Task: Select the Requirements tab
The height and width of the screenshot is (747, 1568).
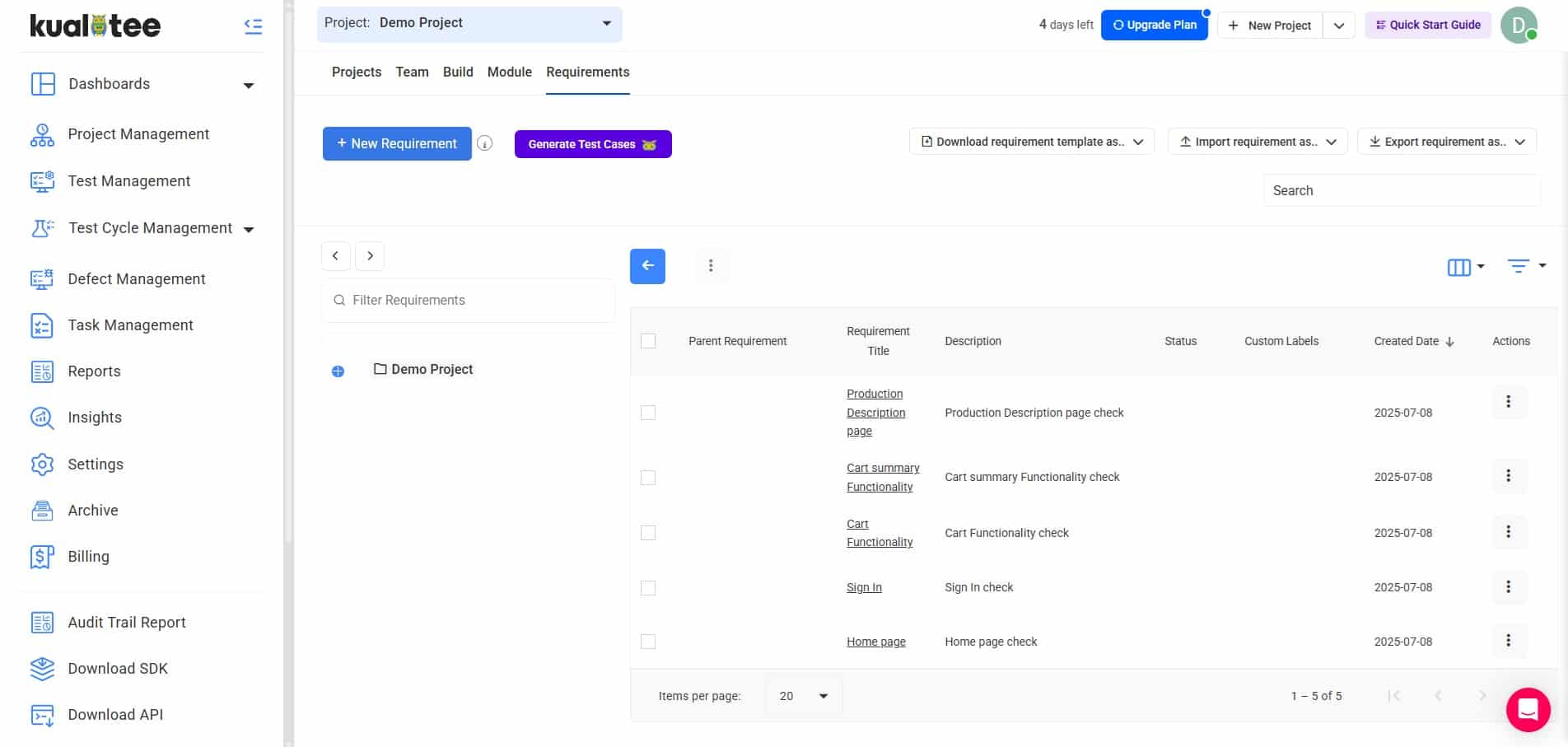Action: [x=588, y=72]
